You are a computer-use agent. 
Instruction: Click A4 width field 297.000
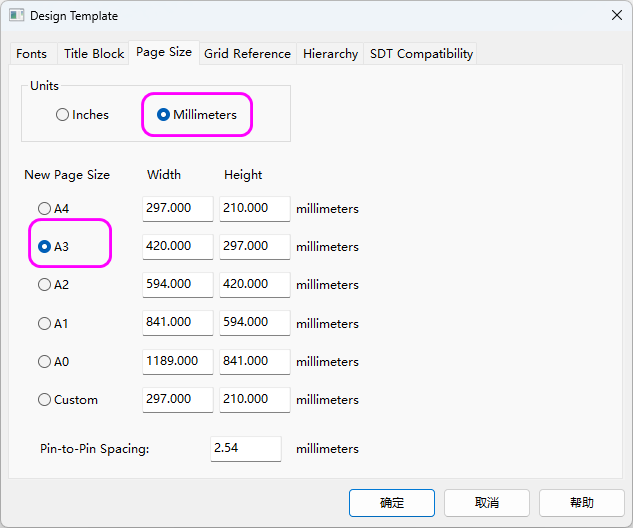(x=178, y=209)
